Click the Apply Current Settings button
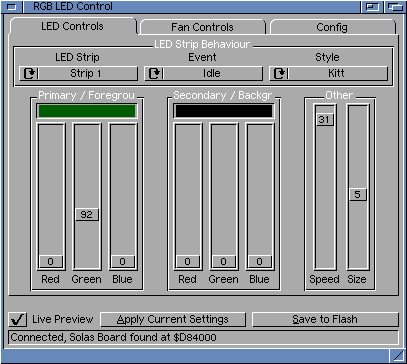Image resolution: width=407 pixels, height=364 pixels. 173,319
